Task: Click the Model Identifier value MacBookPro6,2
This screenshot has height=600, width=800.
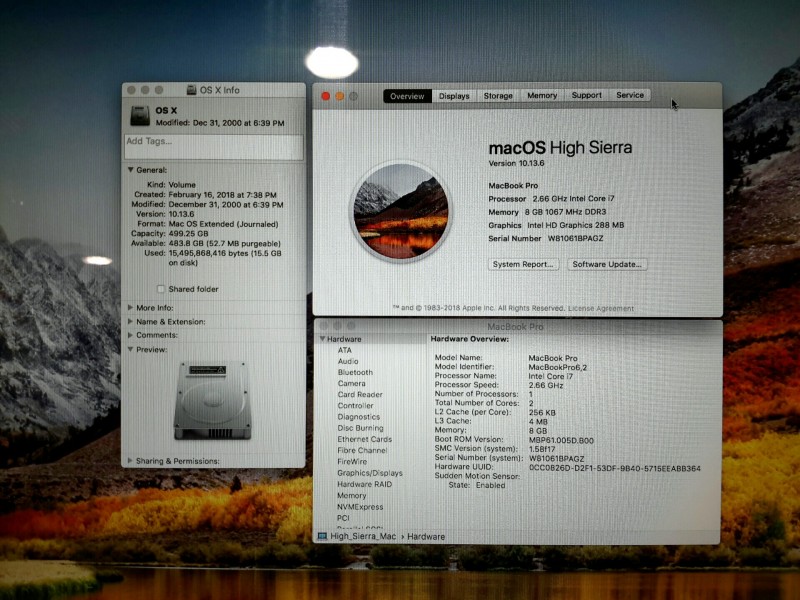Action: point(557,367)
